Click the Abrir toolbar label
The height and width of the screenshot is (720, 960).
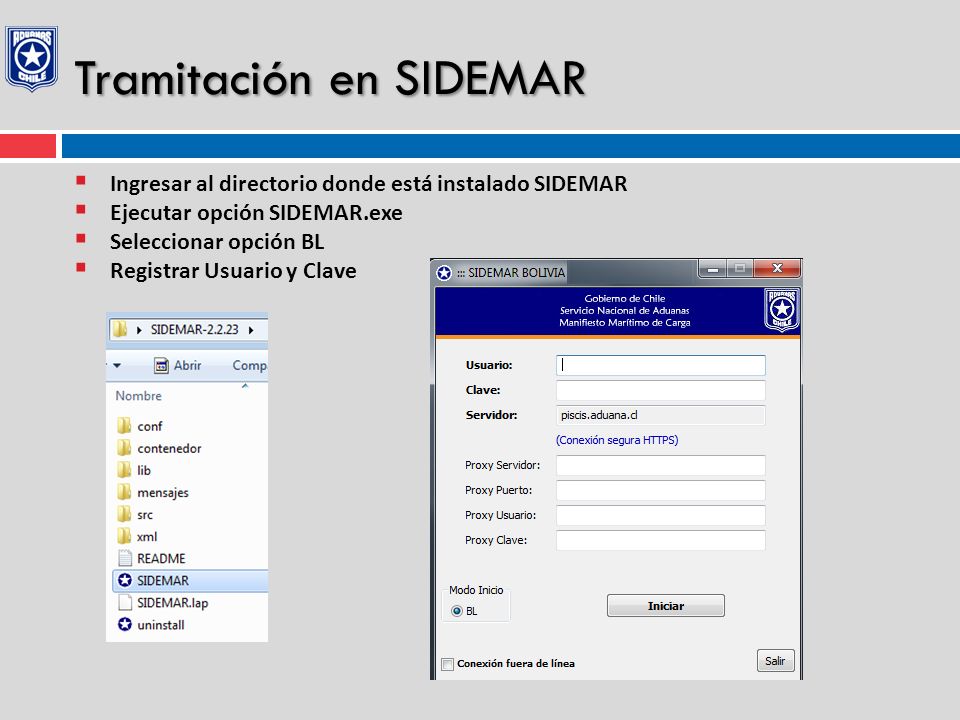click(x=187, y=366)
